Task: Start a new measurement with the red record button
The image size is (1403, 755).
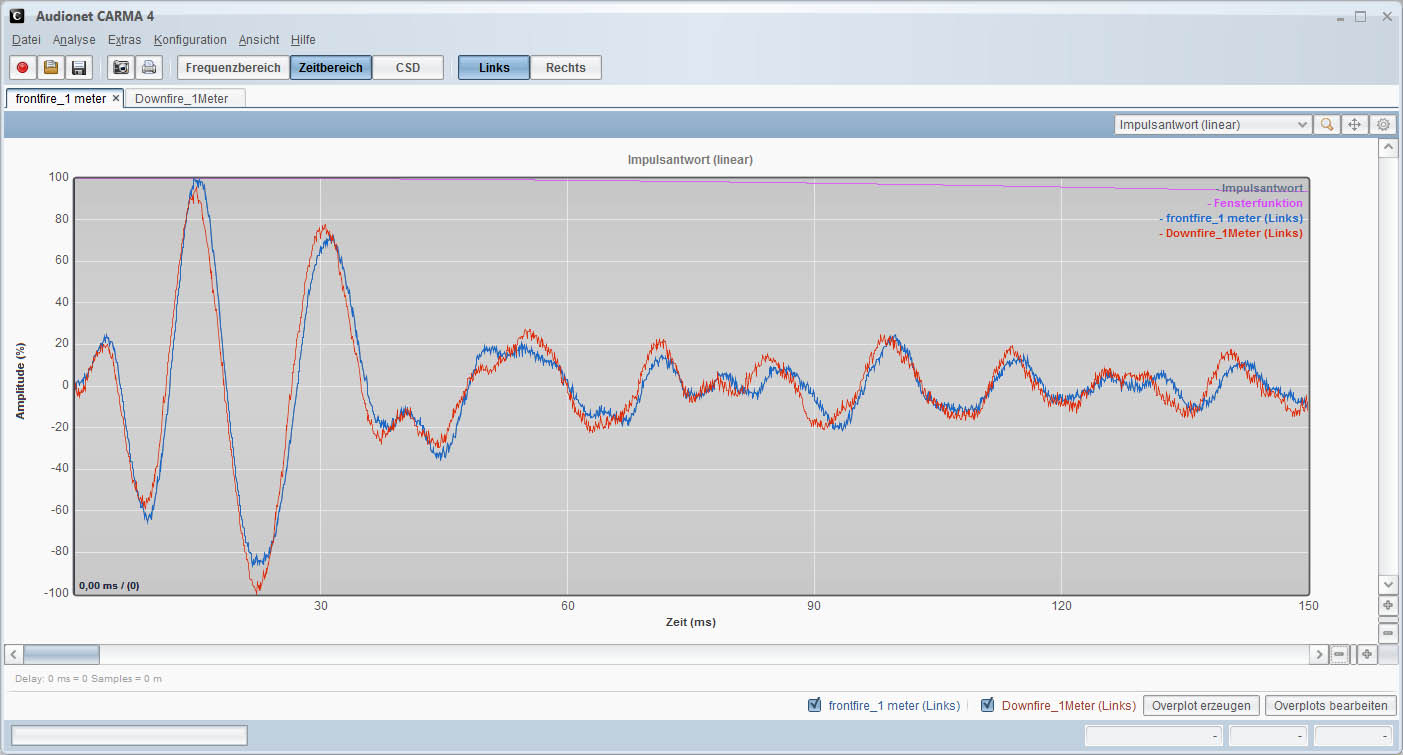Action: coord(22,68)
